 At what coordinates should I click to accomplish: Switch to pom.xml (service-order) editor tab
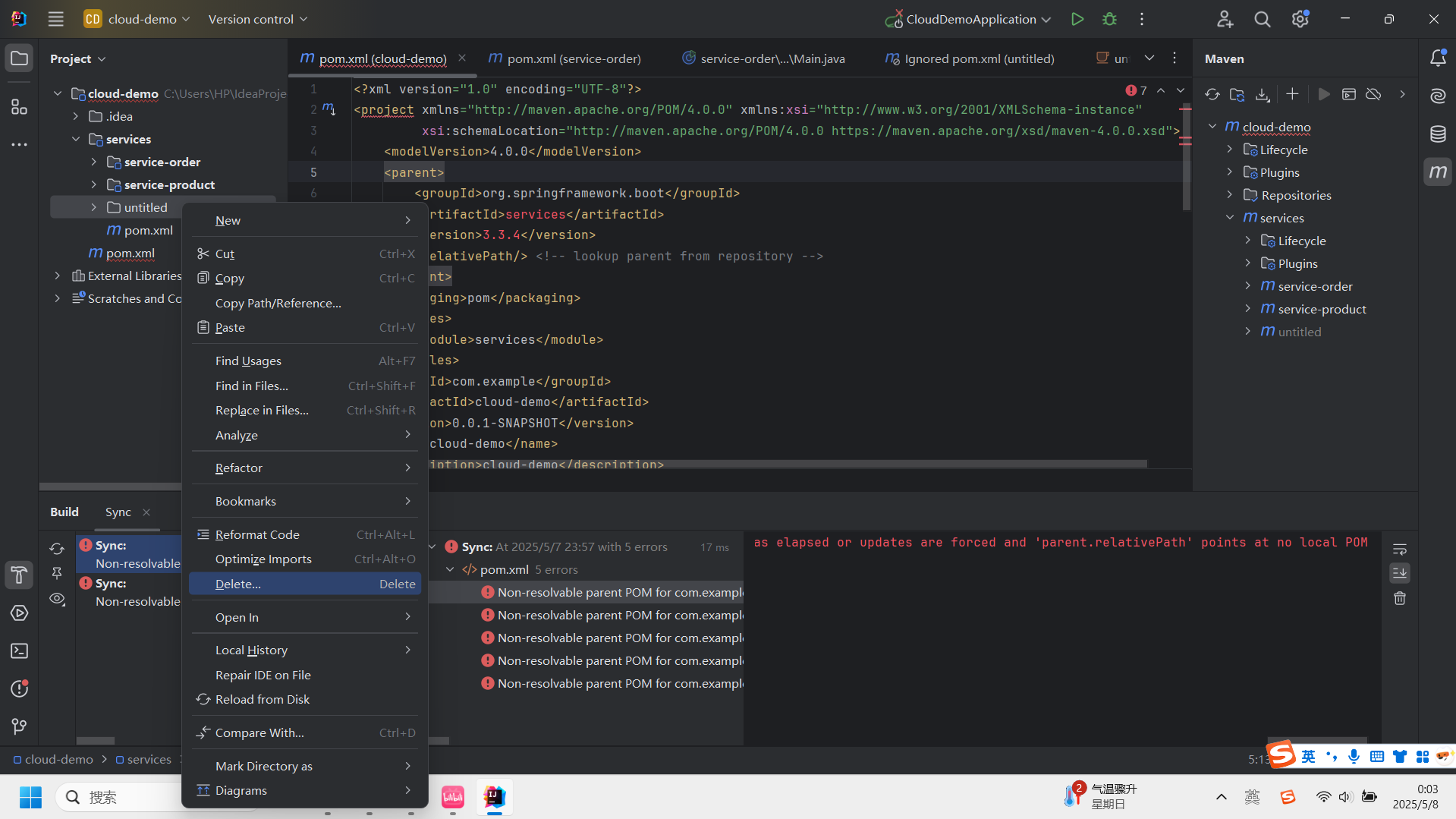565,58
